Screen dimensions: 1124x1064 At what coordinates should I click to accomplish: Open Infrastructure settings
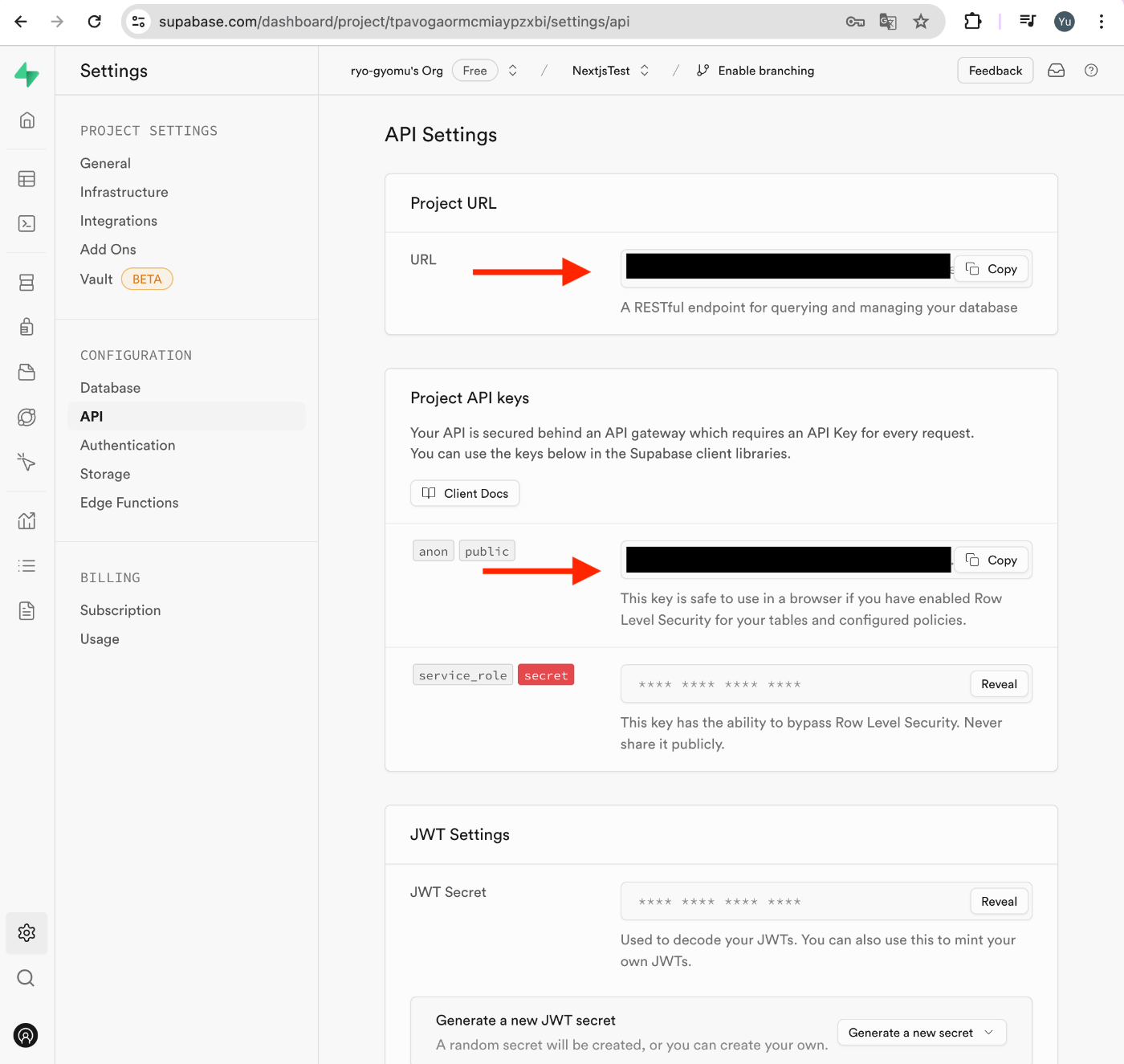pos(124,192)
